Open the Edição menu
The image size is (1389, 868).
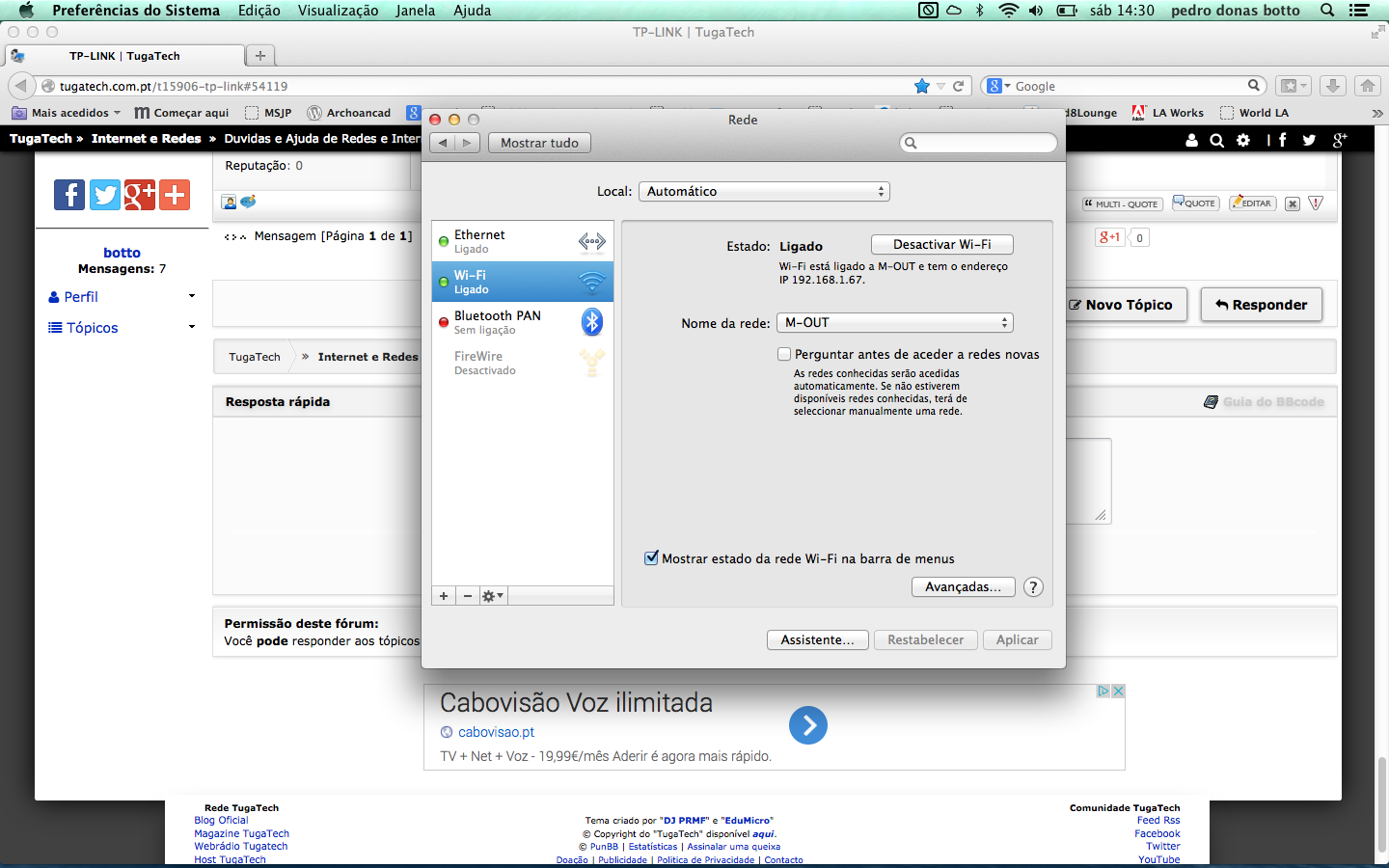pyautogui.click(x=259, y=11)
